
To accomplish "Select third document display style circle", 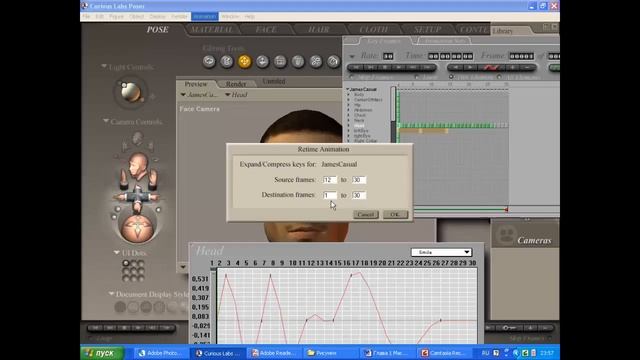I will 146,307.
